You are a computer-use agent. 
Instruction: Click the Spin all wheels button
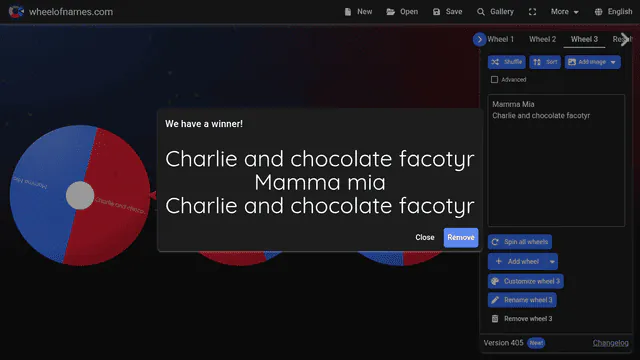520,242
